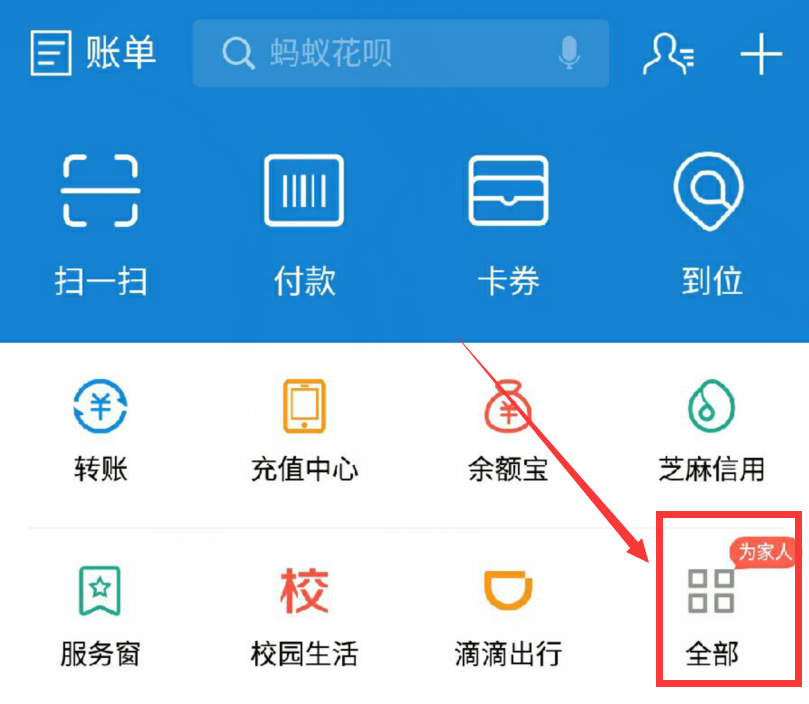Open the contacts person icon
Viewport: 809px width, 704px height.
(669, 54)
